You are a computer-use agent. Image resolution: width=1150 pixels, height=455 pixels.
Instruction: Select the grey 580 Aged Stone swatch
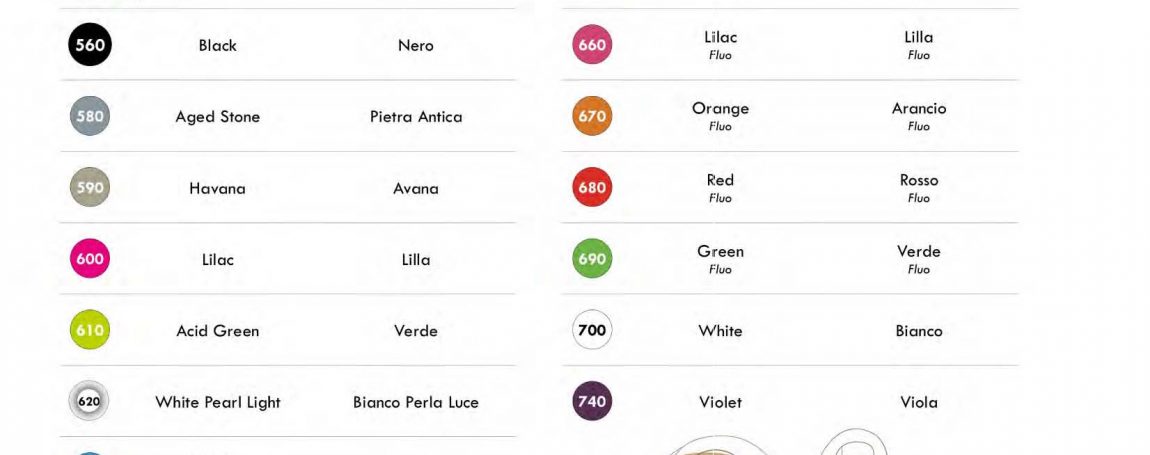(89, 116)
